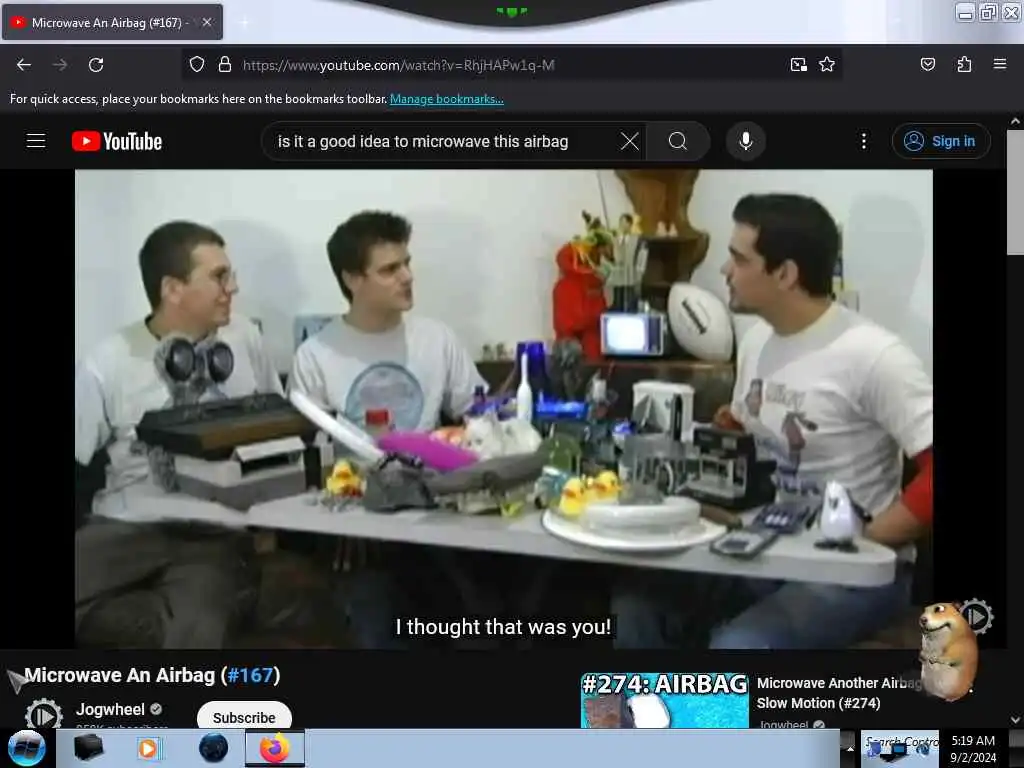
Task: Open the Windows Start menu orb
Action: coord(26,748)
